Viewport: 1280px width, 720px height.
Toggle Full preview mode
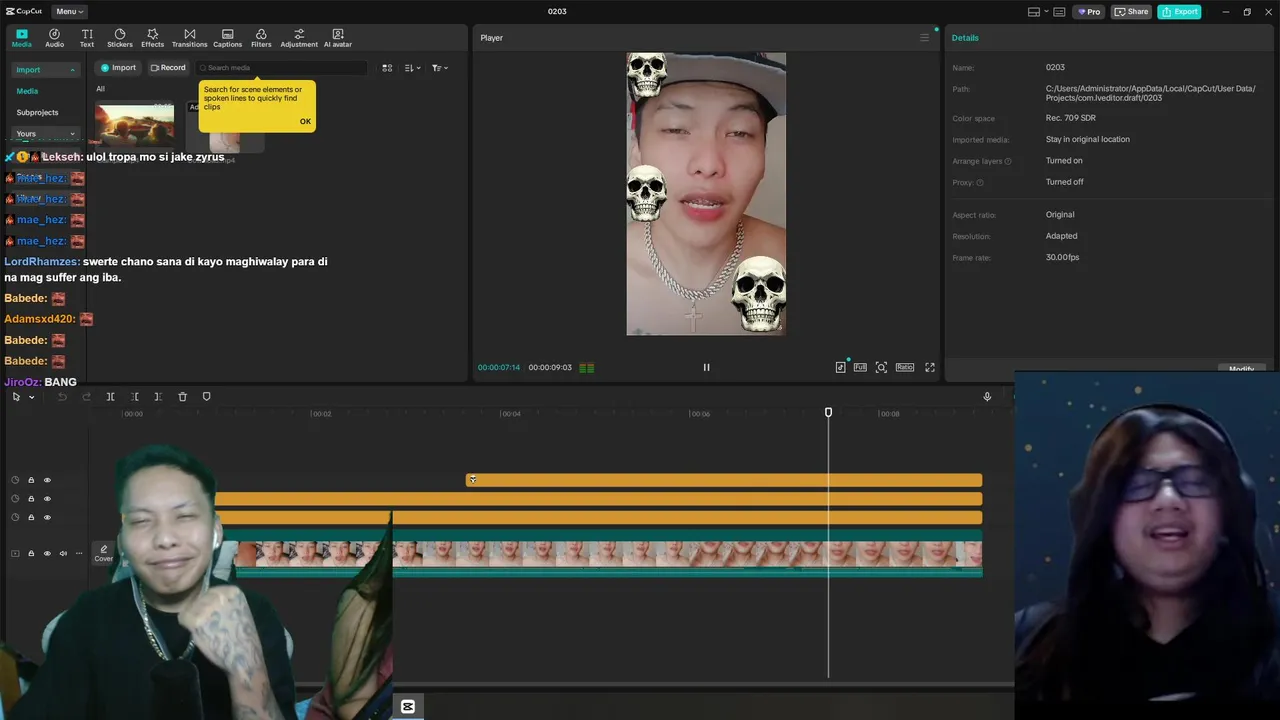[860, 367]
